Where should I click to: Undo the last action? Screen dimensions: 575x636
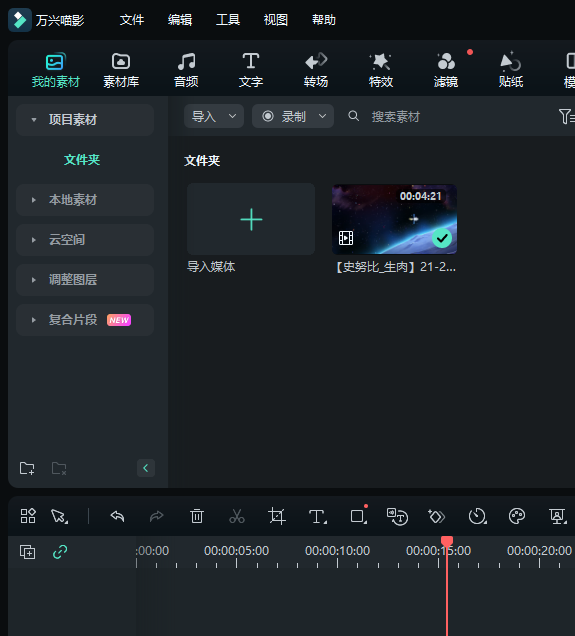[x=117, y=516]
